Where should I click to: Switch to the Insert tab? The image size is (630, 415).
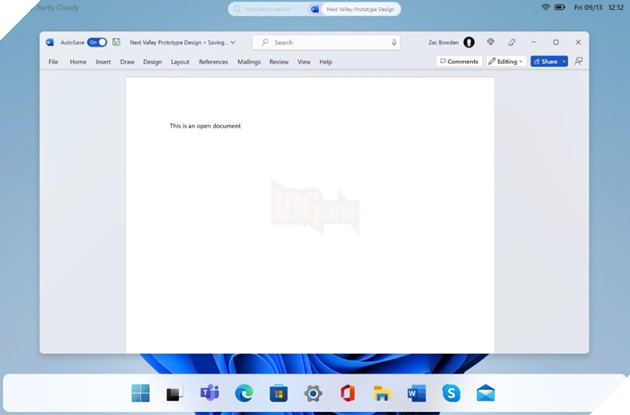pos(103,62)
